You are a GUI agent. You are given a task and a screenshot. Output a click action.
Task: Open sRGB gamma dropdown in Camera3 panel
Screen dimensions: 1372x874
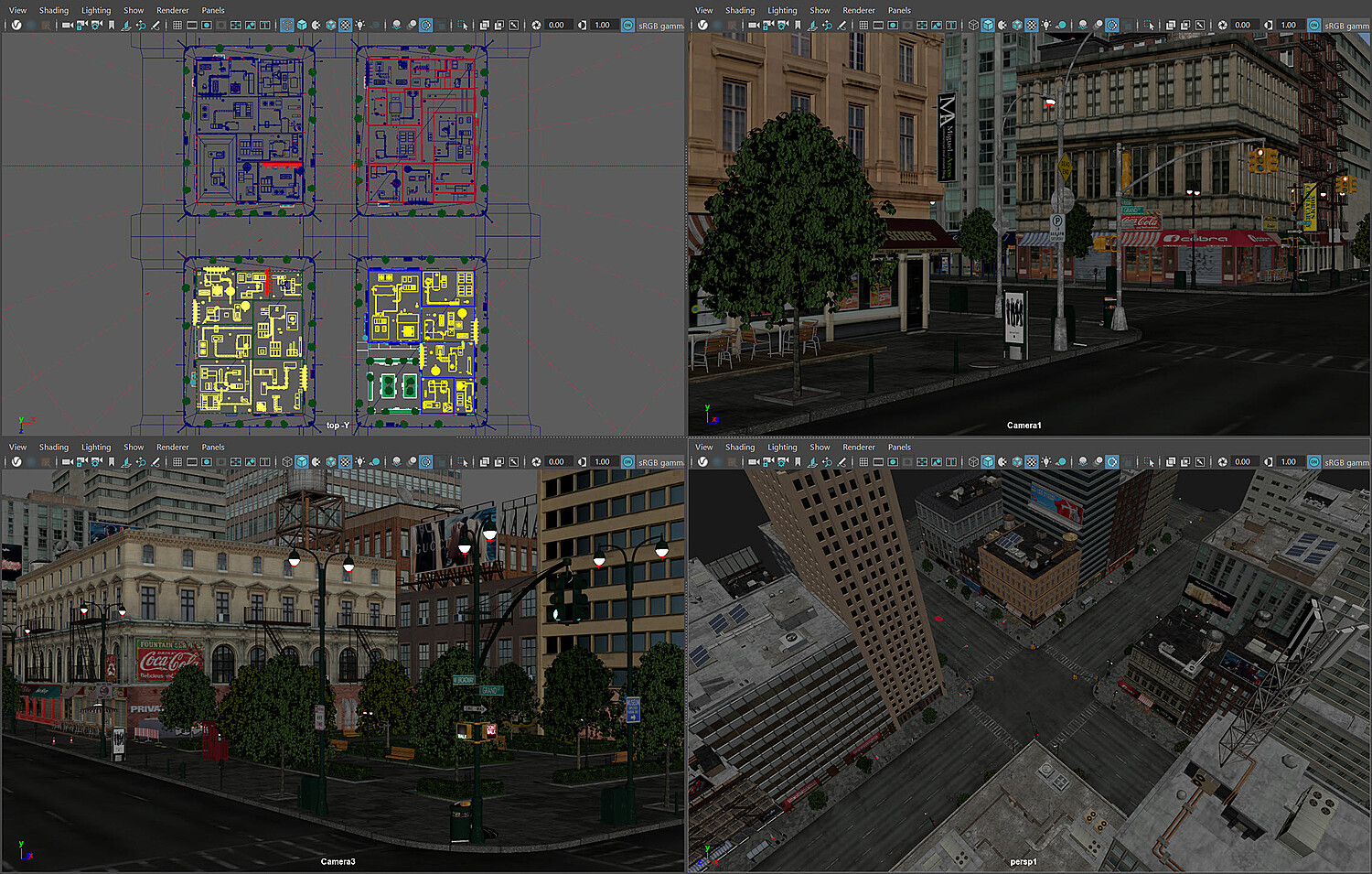pos(660,462)
